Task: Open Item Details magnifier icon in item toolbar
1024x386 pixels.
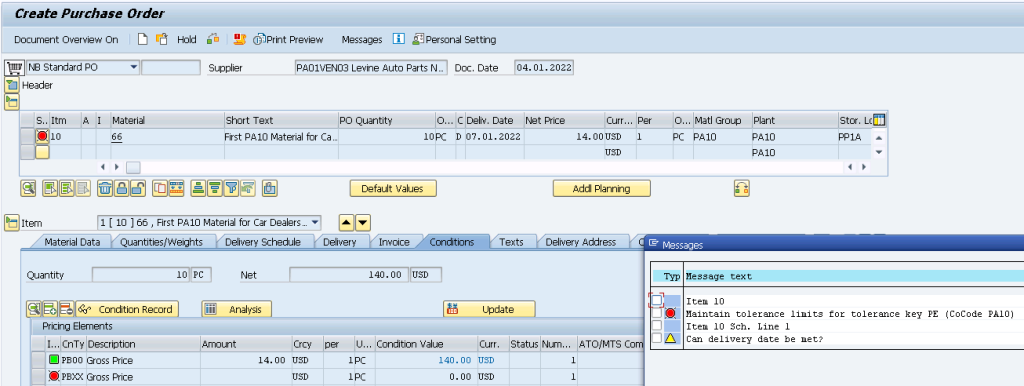Action: click(x=28, y=189)
